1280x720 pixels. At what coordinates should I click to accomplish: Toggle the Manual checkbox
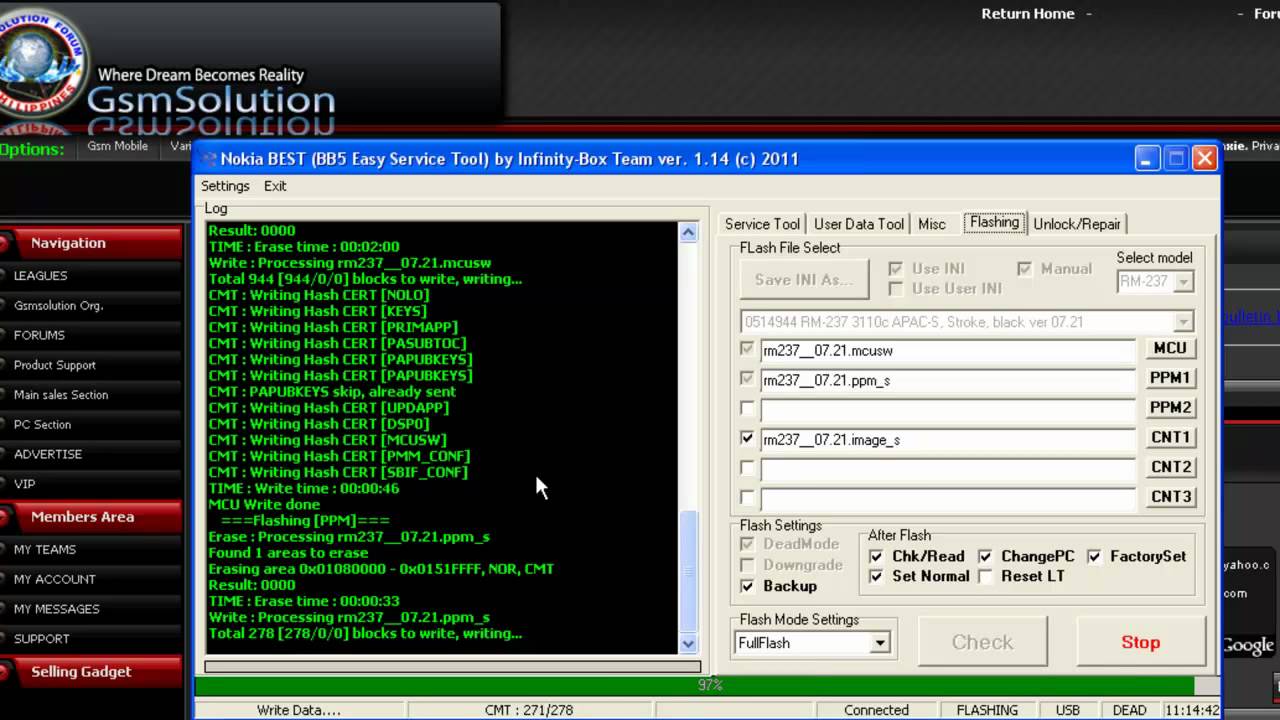click(1024, 269)
